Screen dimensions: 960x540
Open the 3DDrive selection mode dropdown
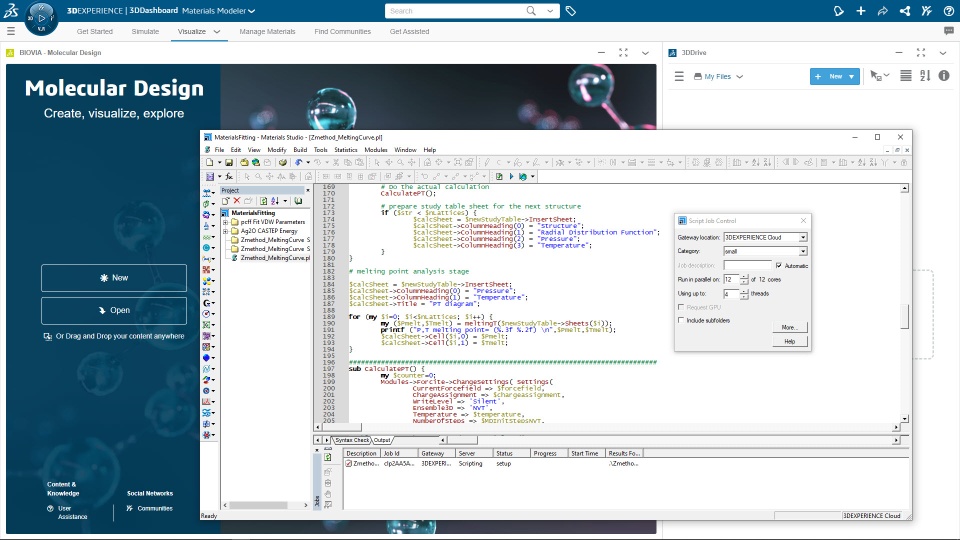880,76
